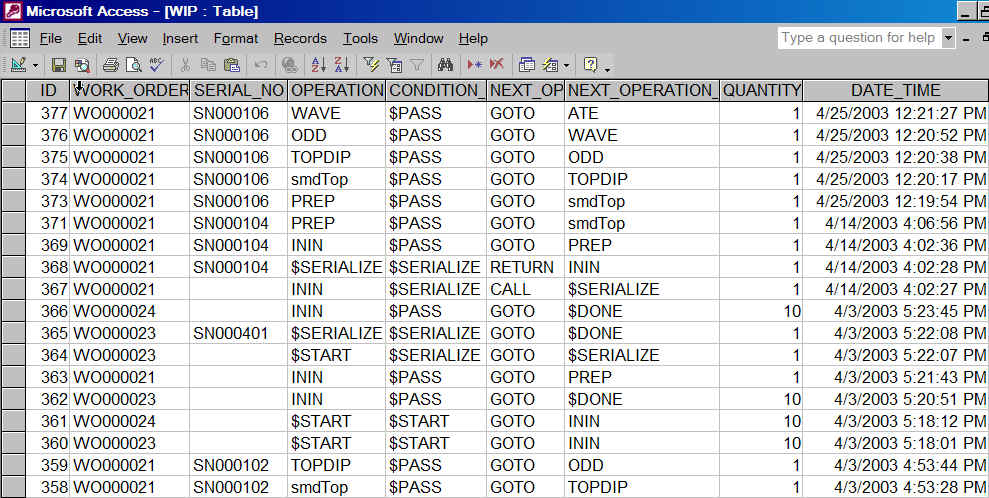Screen dimensions: 989x498
Task: Open the Help menu
Action: coord(473,38)
